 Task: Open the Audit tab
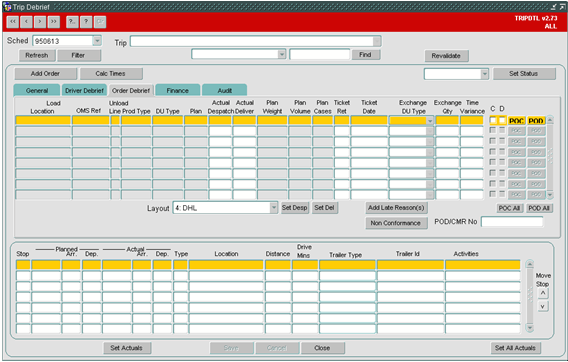(x=225, y=91)
